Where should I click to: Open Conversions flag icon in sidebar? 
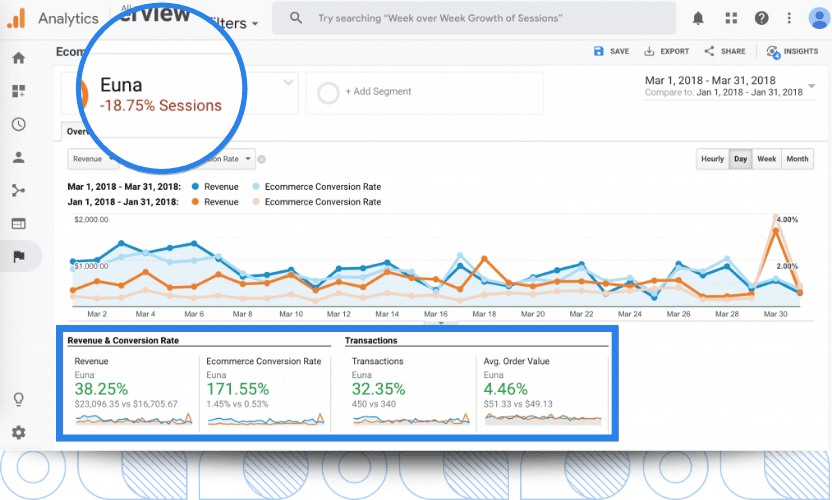click(x=19, y=257)
